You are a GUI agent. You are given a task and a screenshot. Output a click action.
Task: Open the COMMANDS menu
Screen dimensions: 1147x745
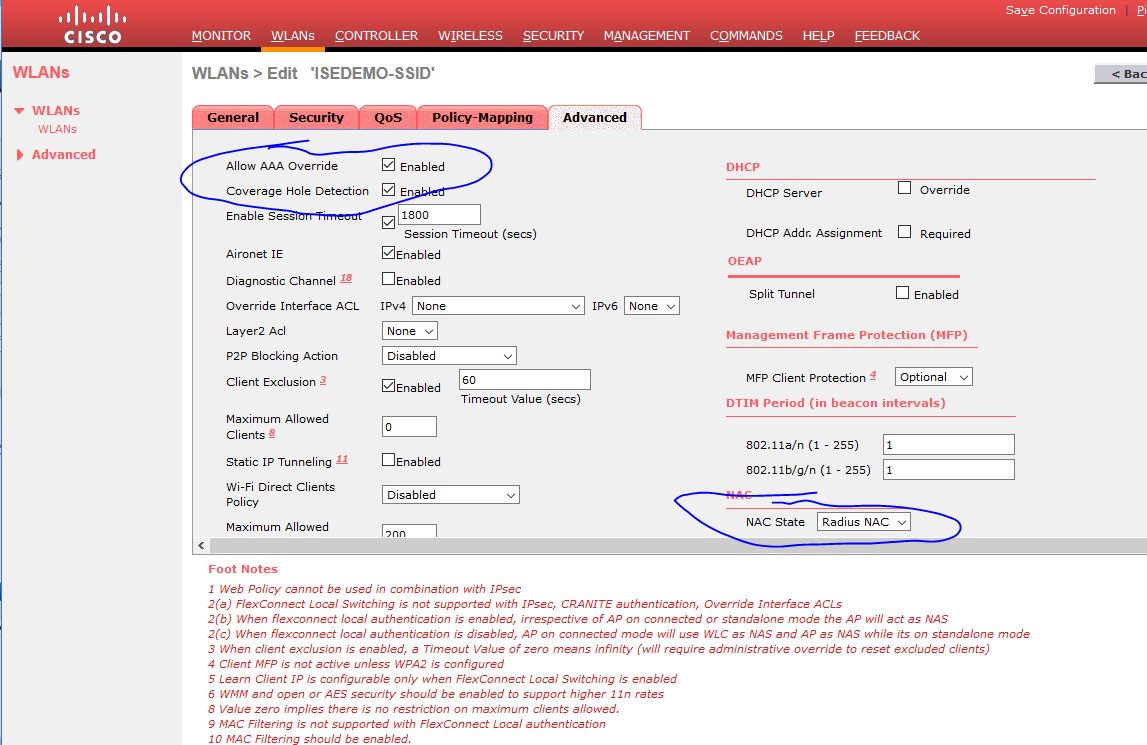(746, 35)
